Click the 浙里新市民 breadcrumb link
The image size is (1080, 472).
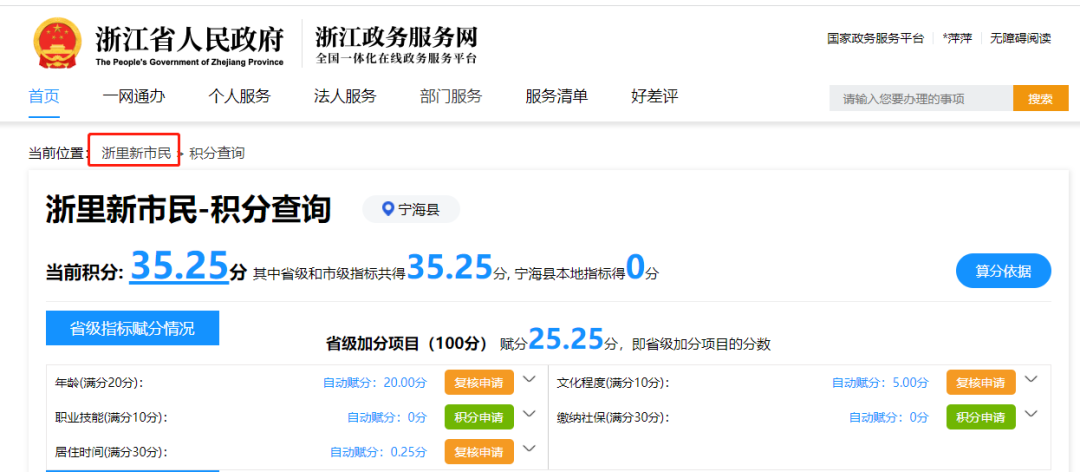[x=136, y=153]
